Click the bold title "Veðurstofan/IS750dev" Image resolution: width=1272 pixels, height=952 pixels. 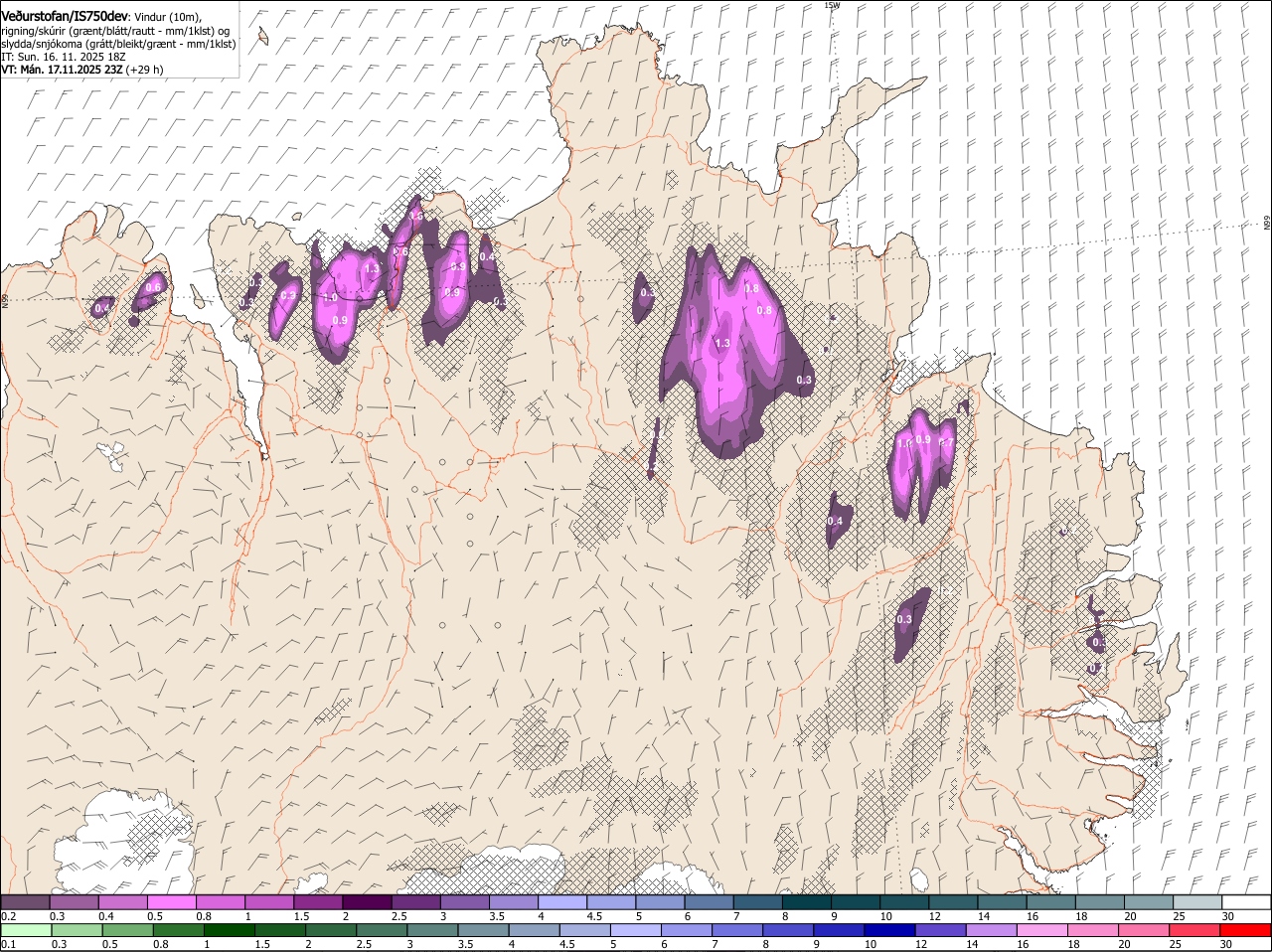(x=65, y=16)
